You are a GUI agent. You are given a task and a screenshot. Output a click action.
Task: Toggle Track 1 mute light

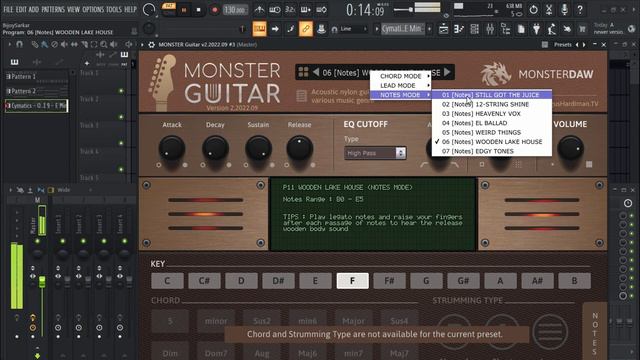121,91
